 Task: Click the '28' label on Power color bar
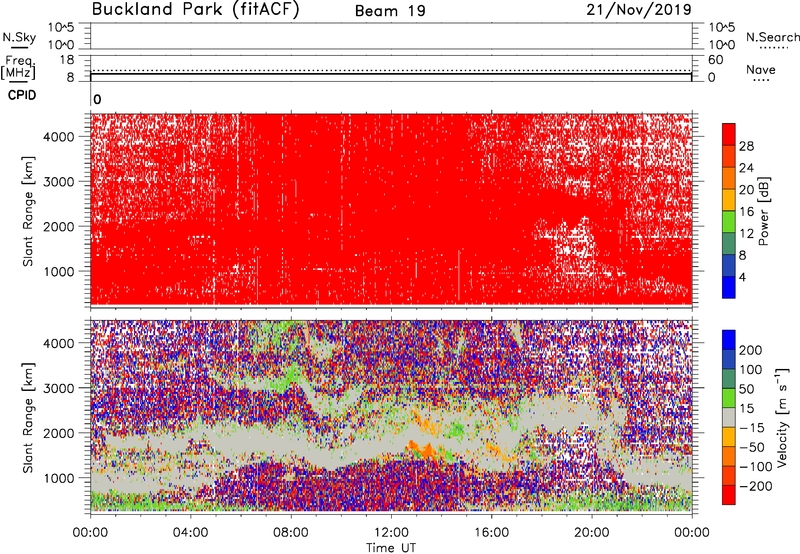tap(746, 146)
